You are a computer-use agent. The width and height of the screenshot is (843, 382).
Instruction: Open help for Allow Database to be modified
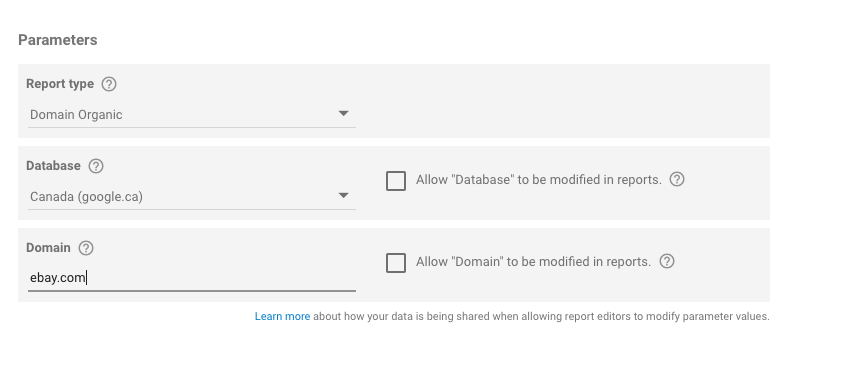tap(677, 179)
